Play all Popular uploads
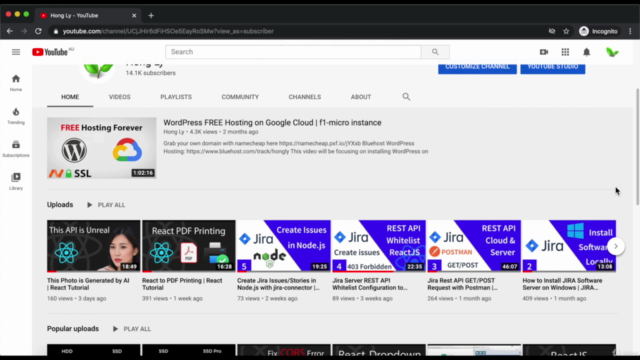The width and height of the screenshot is (640, 360). click(x=132, y=329)
